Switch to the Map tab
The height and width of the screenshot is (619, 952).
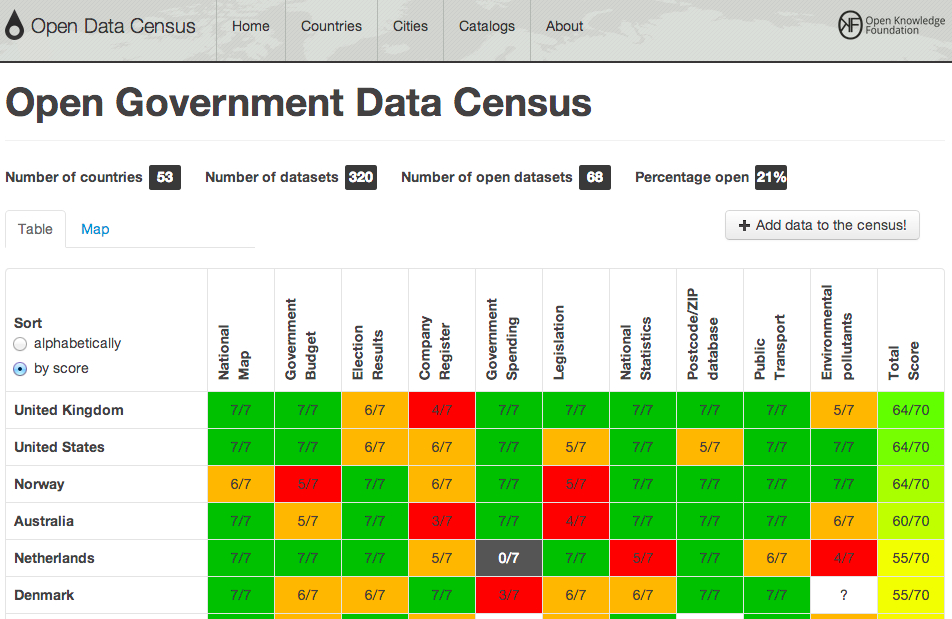95,229
